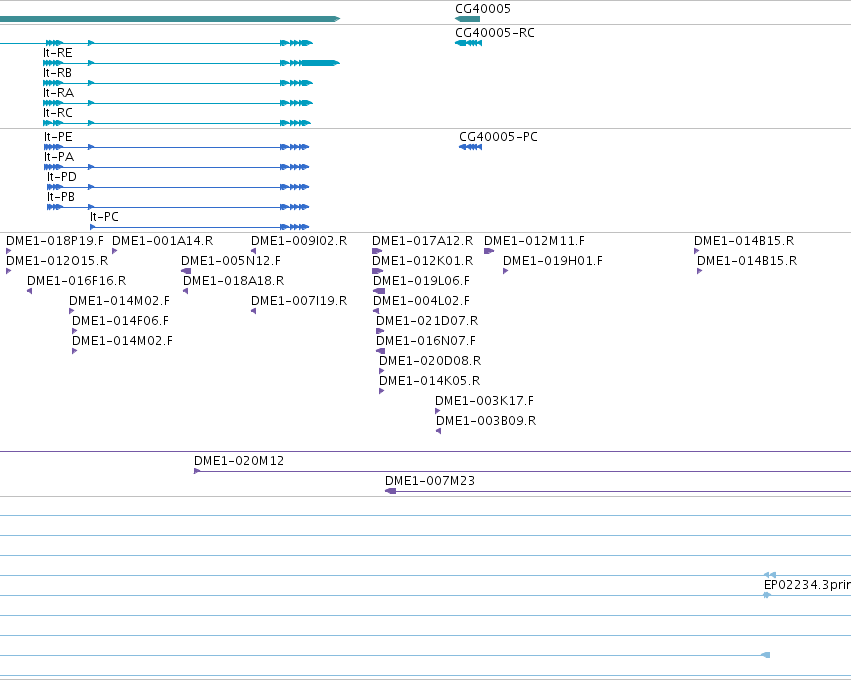Click the CG40005-RC transcript arrow glyph
The width and height of the screenshot is (851, 680).
click(468, 43)
